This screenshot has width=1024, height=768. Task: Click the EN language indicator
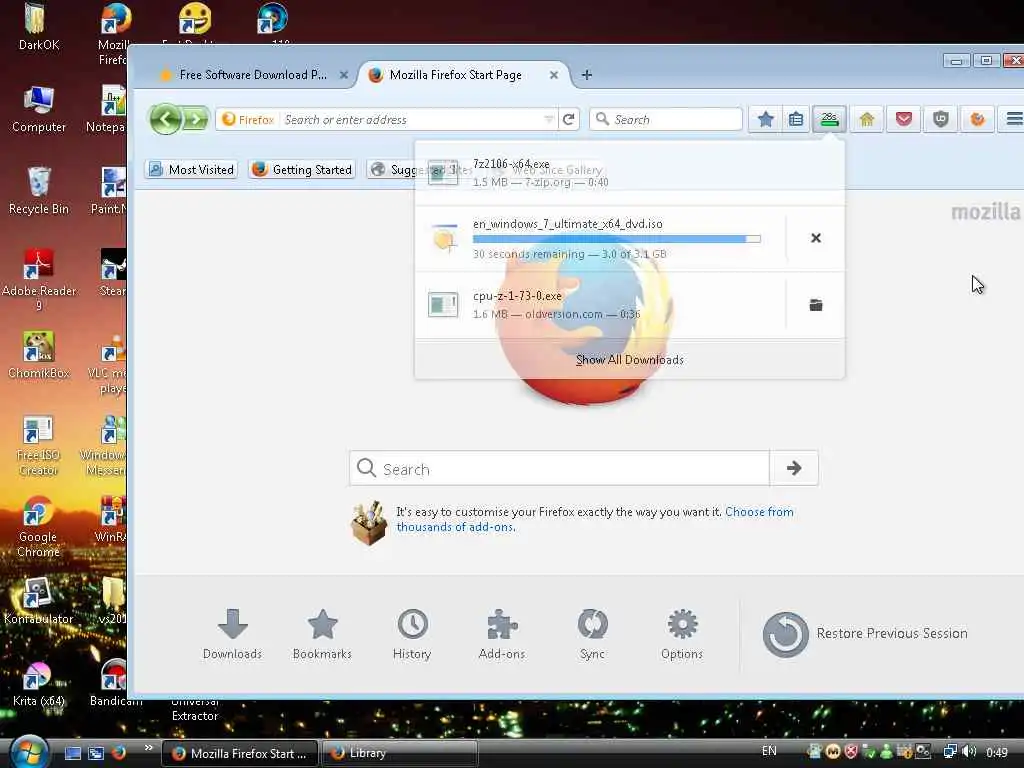tap(769, 751)
